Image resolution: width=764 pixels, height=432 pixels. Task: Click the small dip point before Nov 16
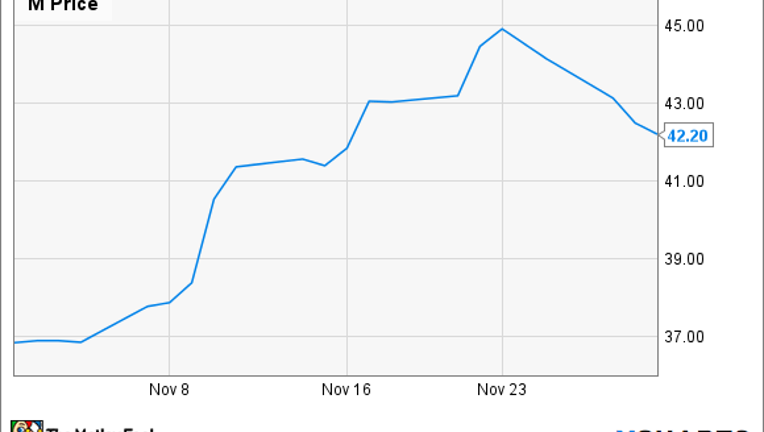325,166
